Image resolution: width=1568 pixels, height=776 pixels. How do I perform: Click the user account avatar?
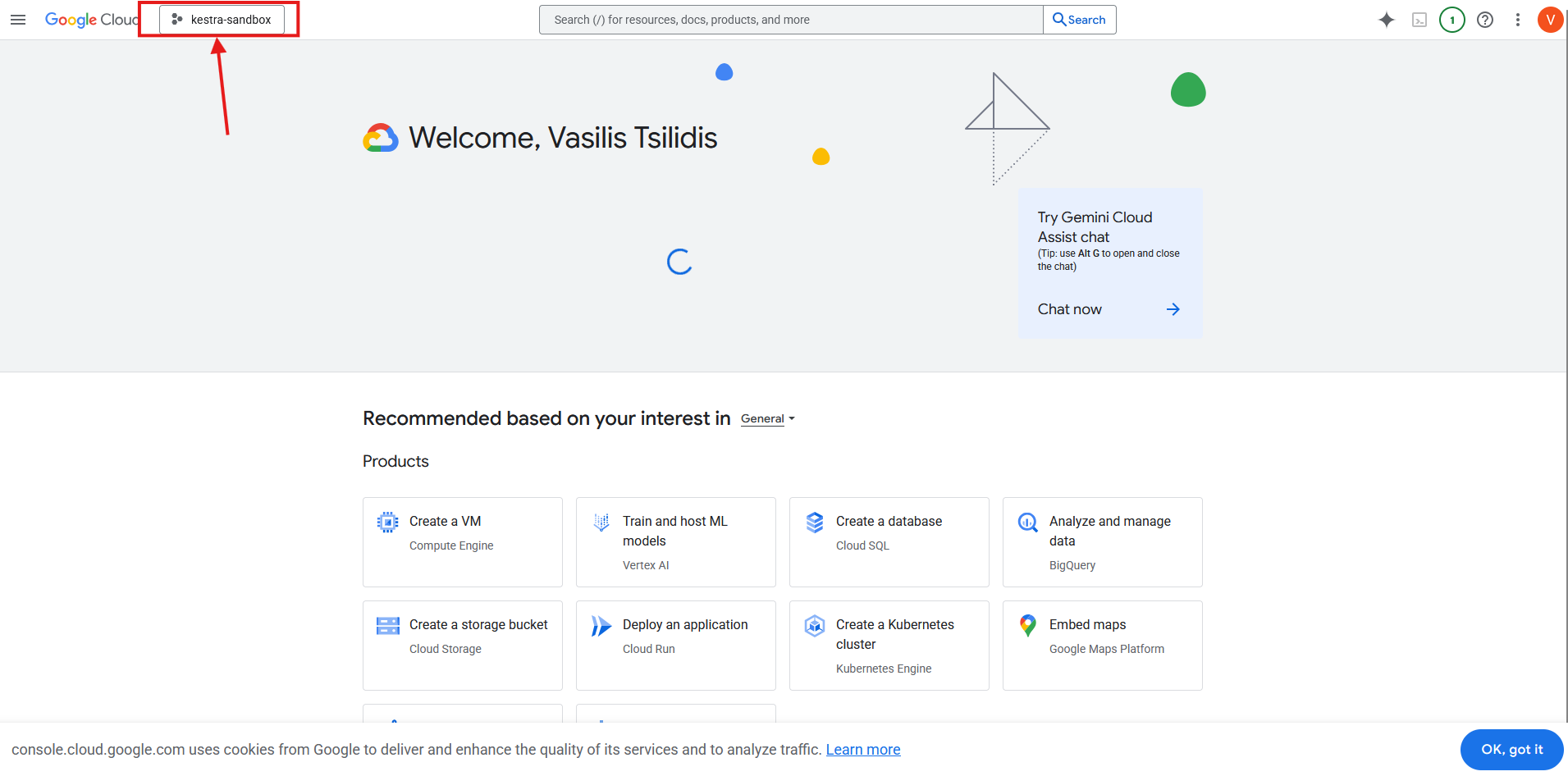(x=1549, y=20)
